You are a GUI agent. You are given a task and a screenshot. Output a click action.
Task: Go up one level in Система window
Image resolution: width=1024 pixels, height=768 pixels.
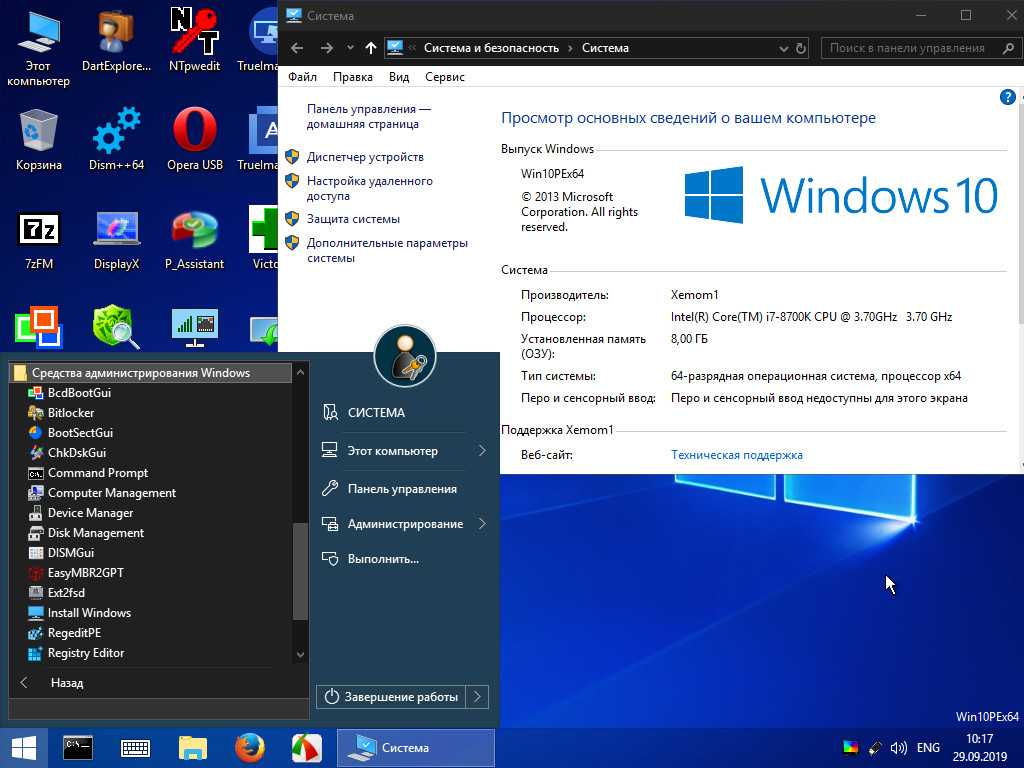point(370,48)
